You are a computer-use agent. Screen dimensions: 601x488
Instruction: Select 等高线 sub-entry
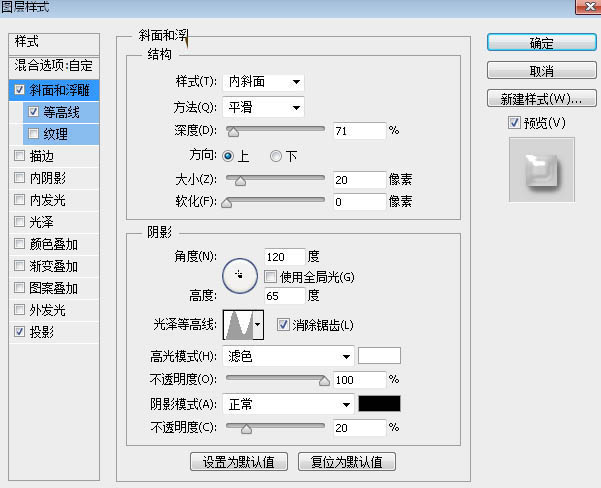coord(61,112)
